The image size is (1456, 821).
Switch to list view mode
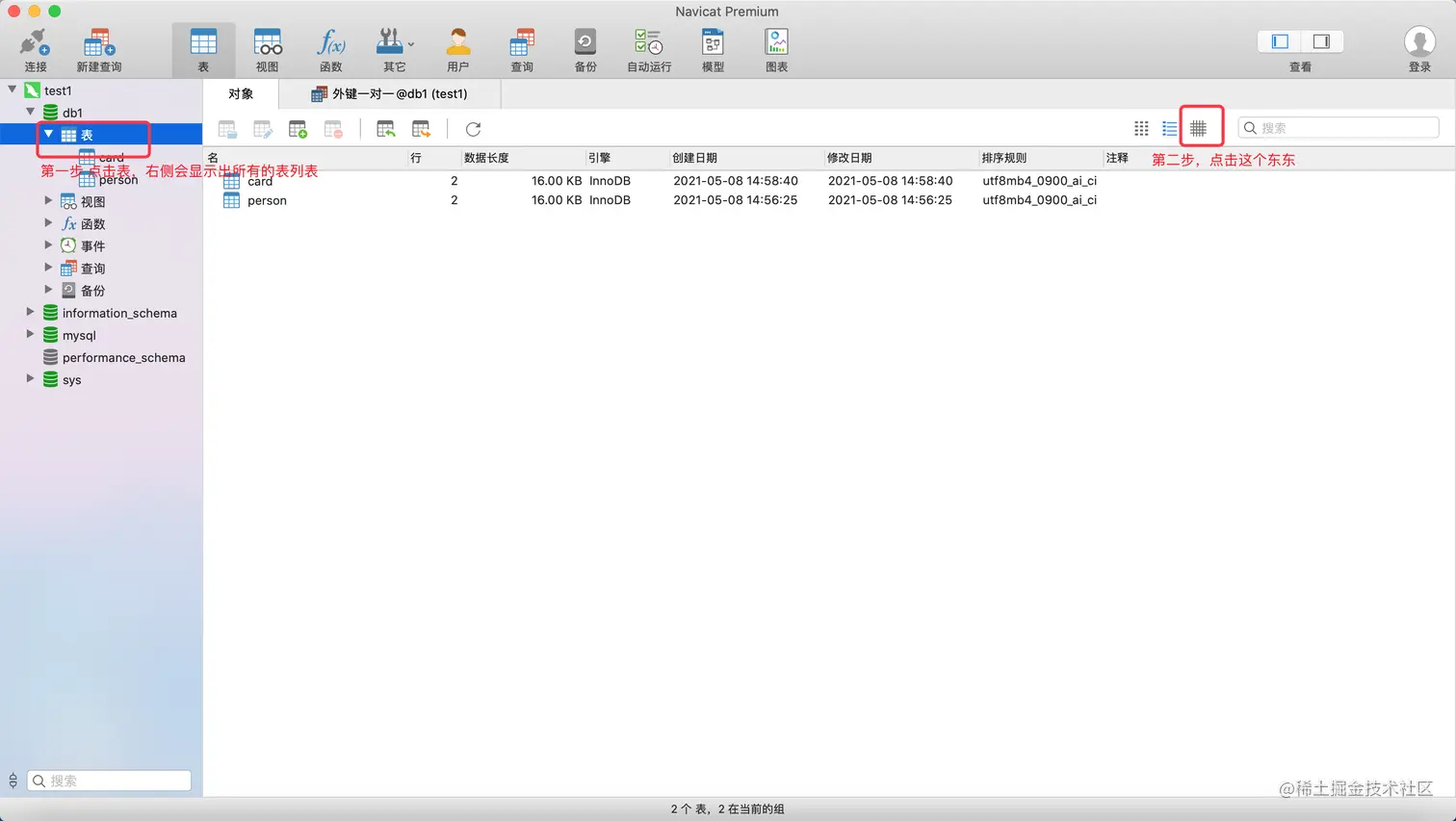[x=1169, y=128]
